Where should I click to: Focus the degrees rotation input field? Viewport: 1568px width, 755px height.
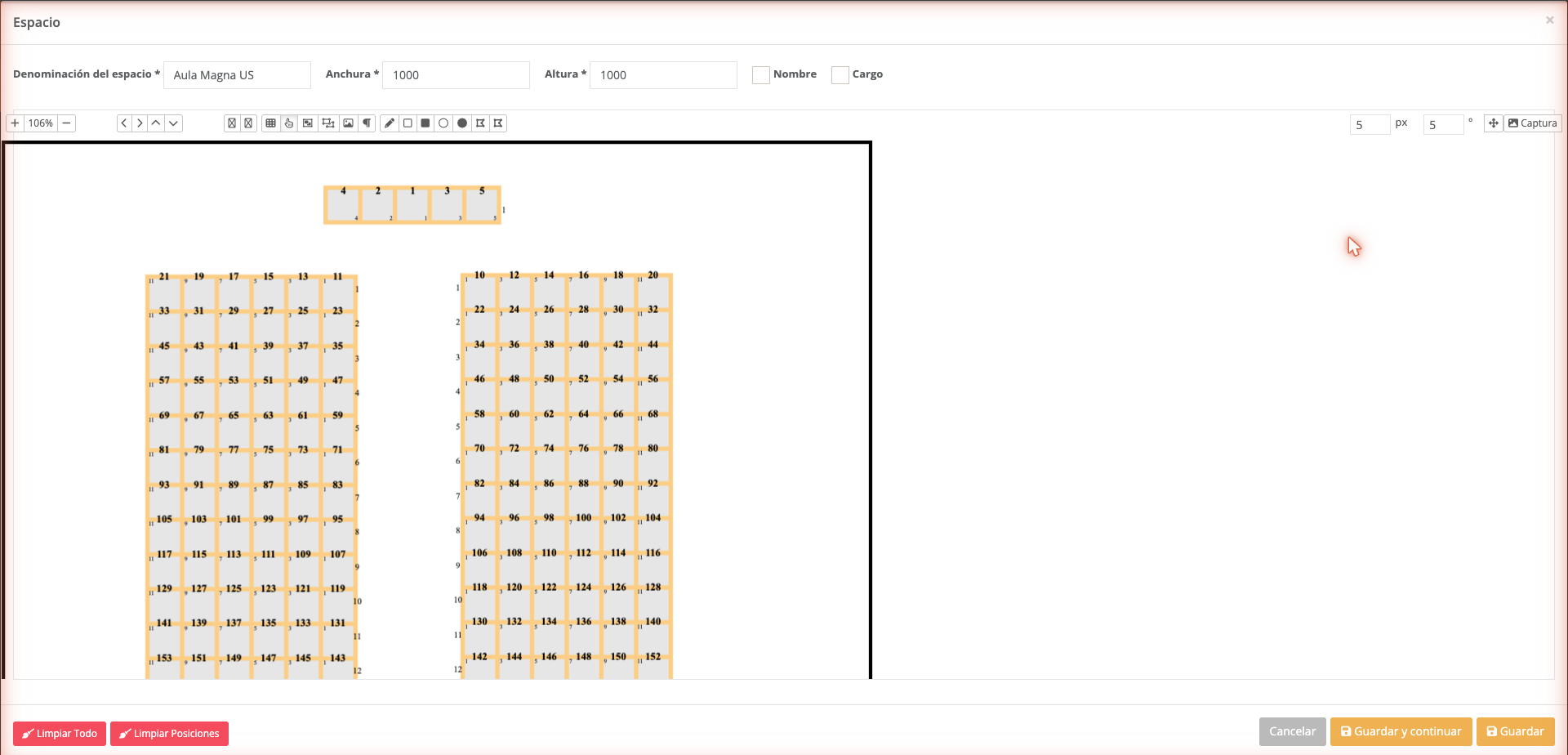1443,124
